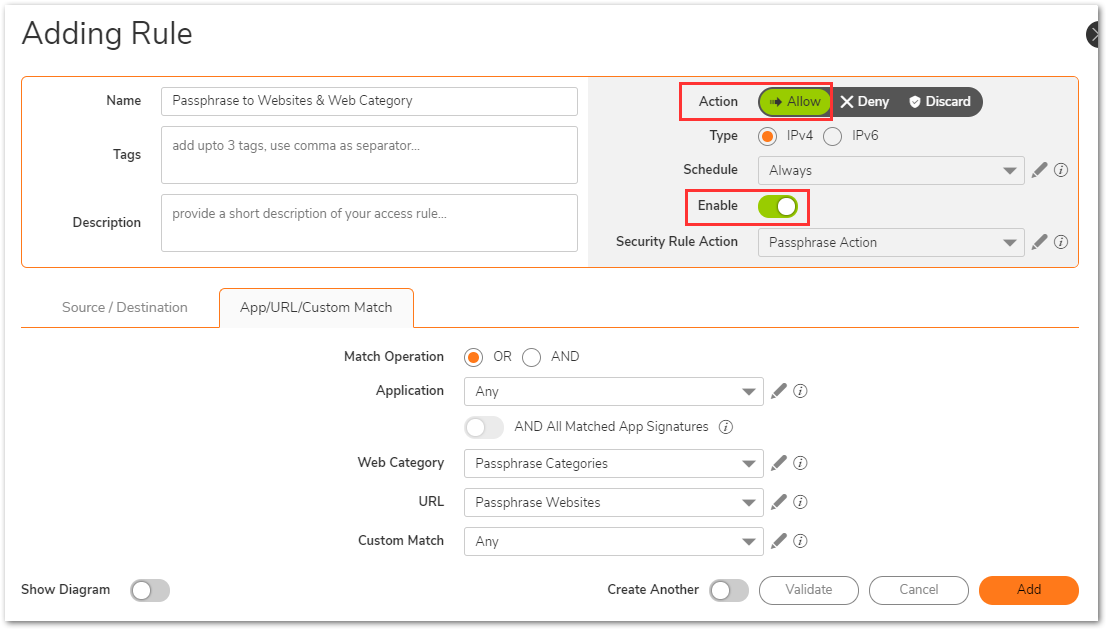Image resolution: width=1107 pixels, height=630 pixels.
Task: Set the rule action to Deny
Action: pos(864,102)
